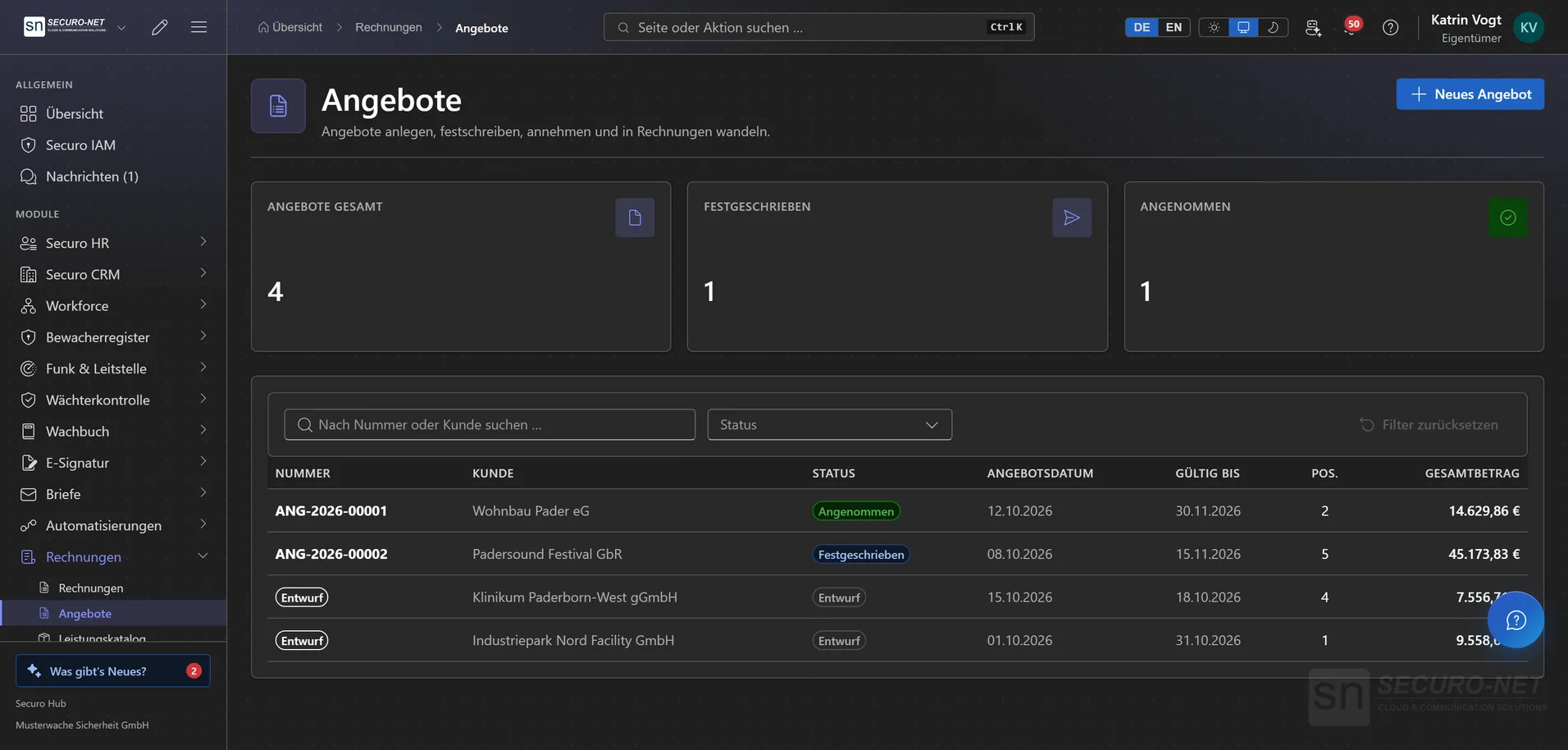The height and width of the screenshot is (750, 1568).
Task: Click the Angenommen card checkmark icon
Action: tap(1507, 217)
